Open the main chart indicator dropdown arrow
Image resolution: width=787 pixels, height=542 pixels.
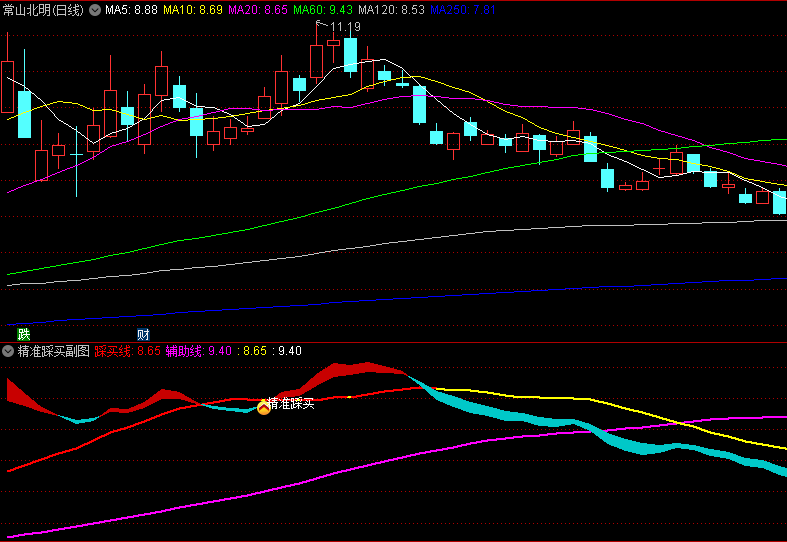pos(95,10)
